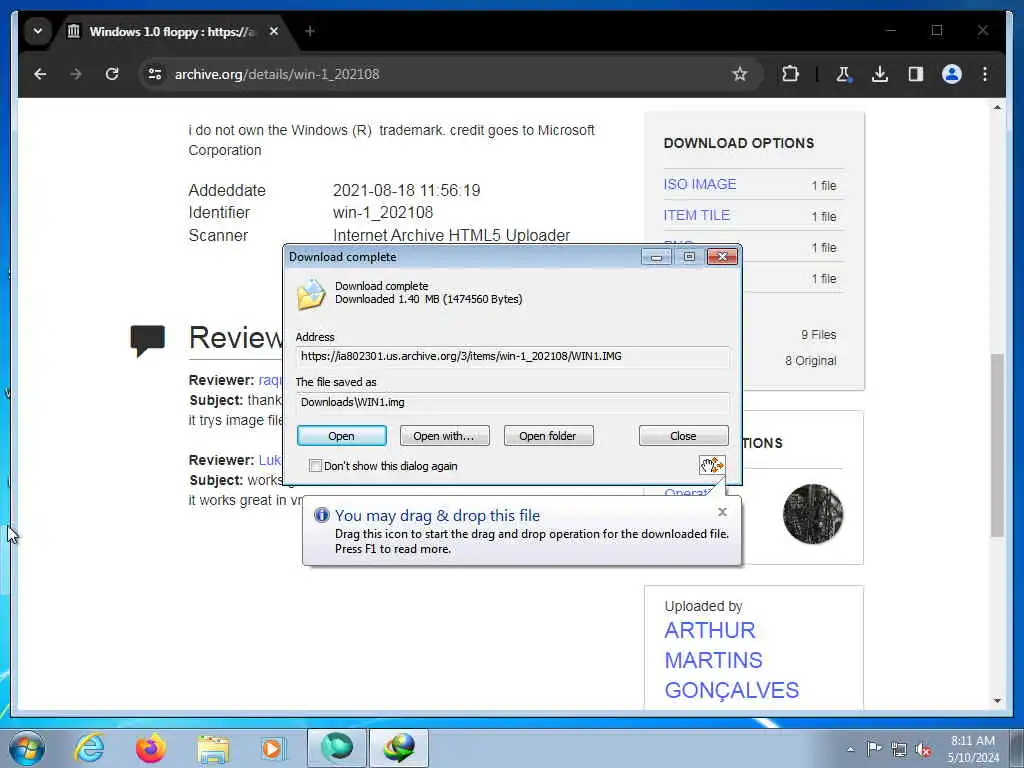Image resolution: width=1024 pixels, height=768 pixels.
Task: Open the ISO IMAGE download link
Action: click(699, 184)
